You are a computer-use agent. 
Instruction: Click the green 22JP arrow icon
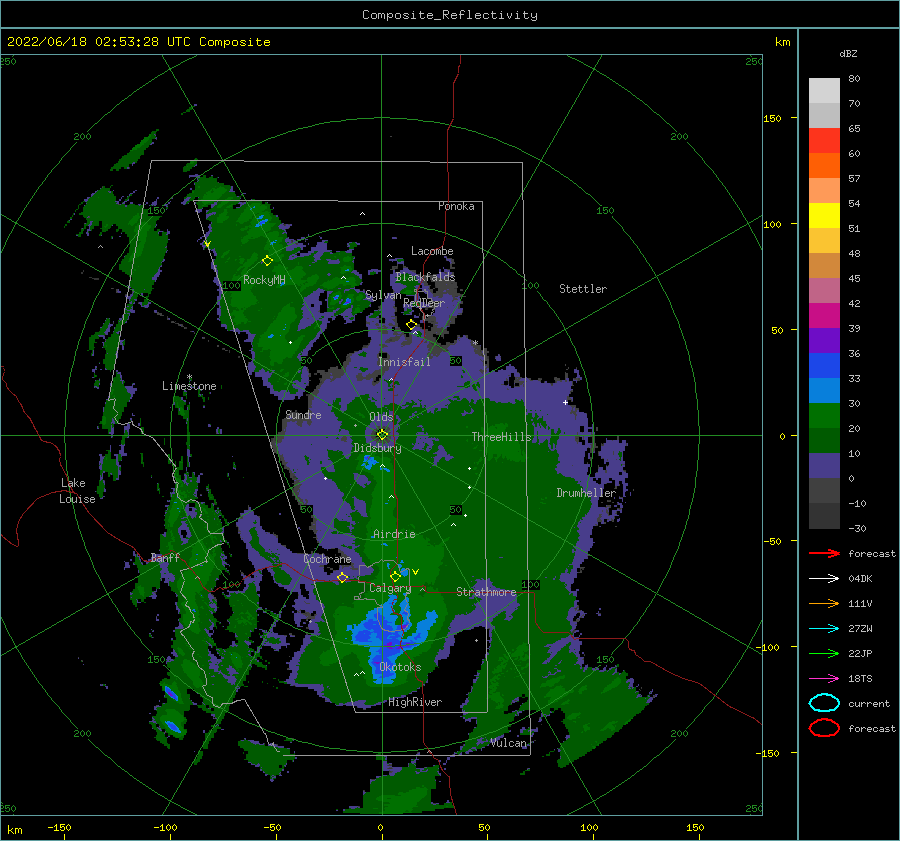[824, 653]
